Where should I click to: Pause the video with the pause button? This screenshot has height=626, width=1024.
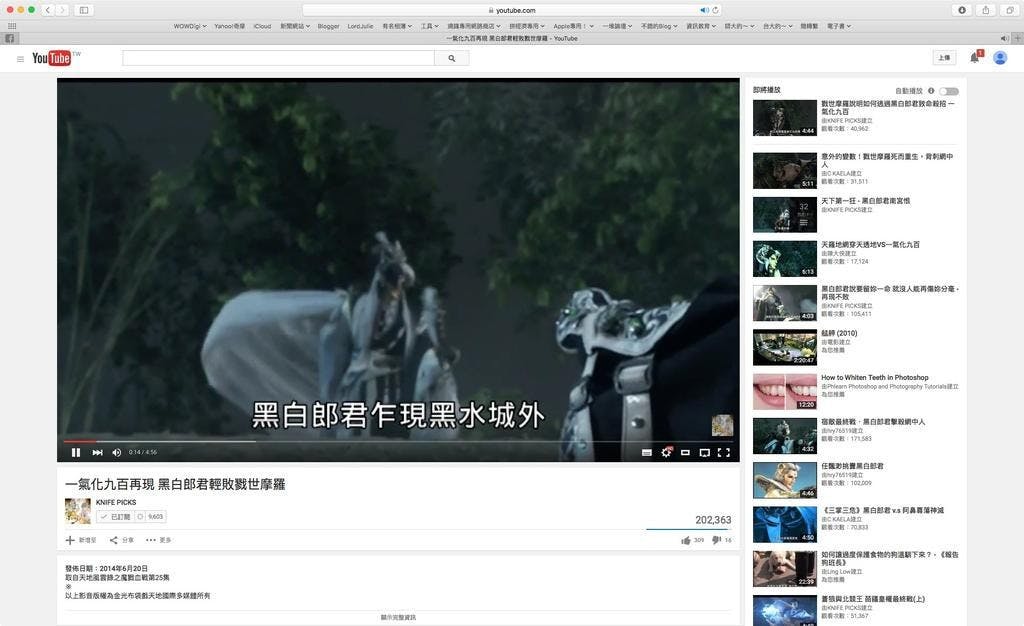tap(76, 452)
